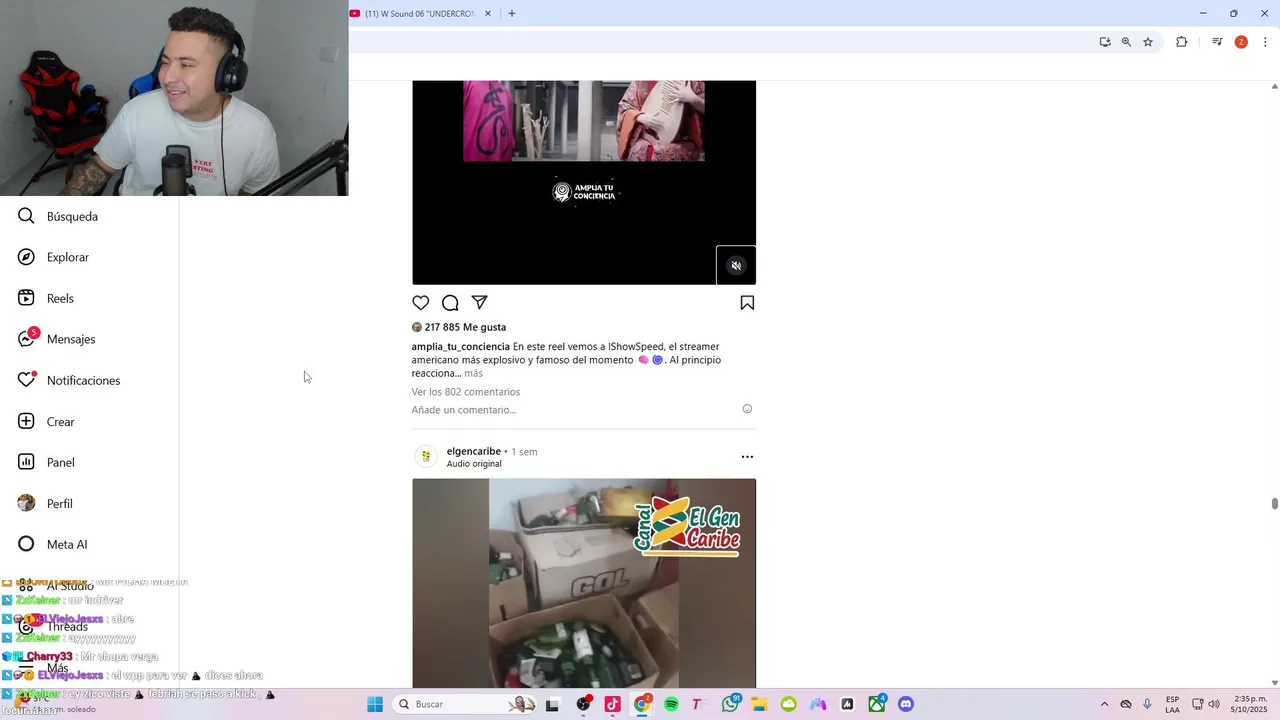Click scrollbar down arrow

pyautogui.click(x=1274, y=682)
